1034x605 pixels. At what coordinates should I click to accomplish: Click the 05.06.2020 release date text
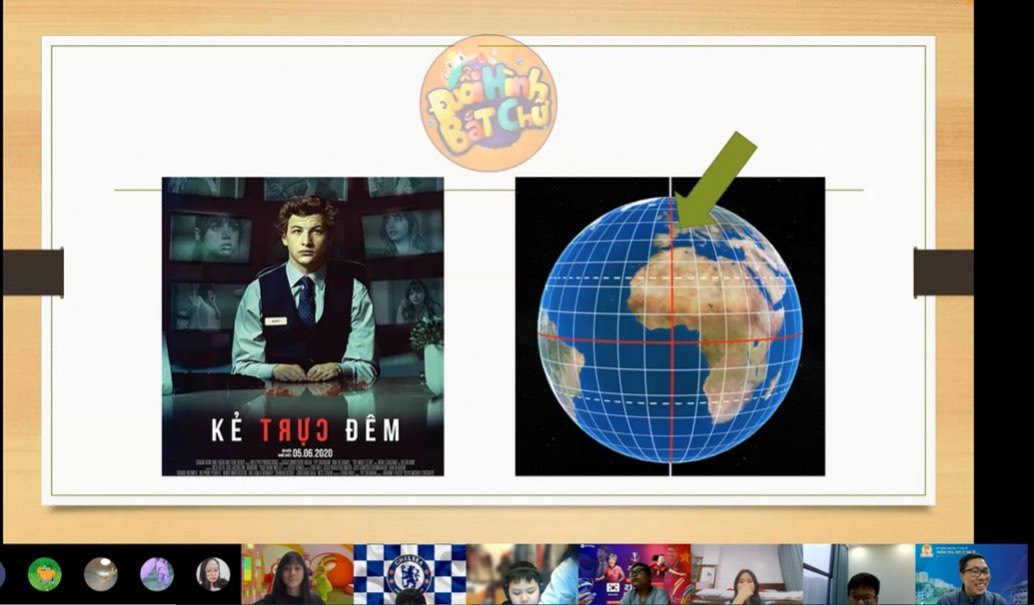313,453
